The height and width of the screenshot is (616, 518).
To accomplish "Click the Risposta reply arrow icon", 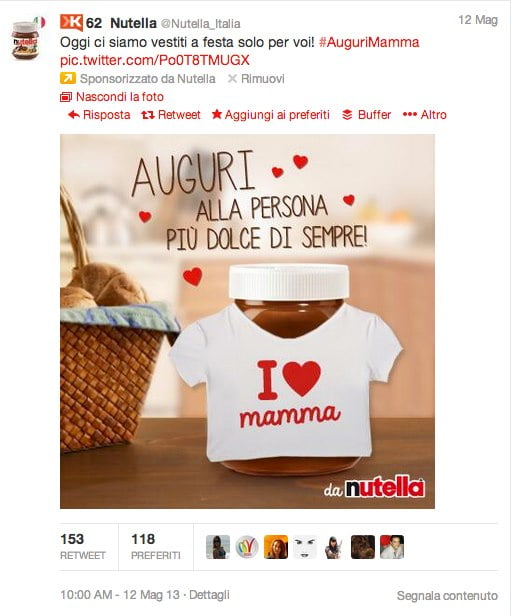I will [x=73, y=115].
